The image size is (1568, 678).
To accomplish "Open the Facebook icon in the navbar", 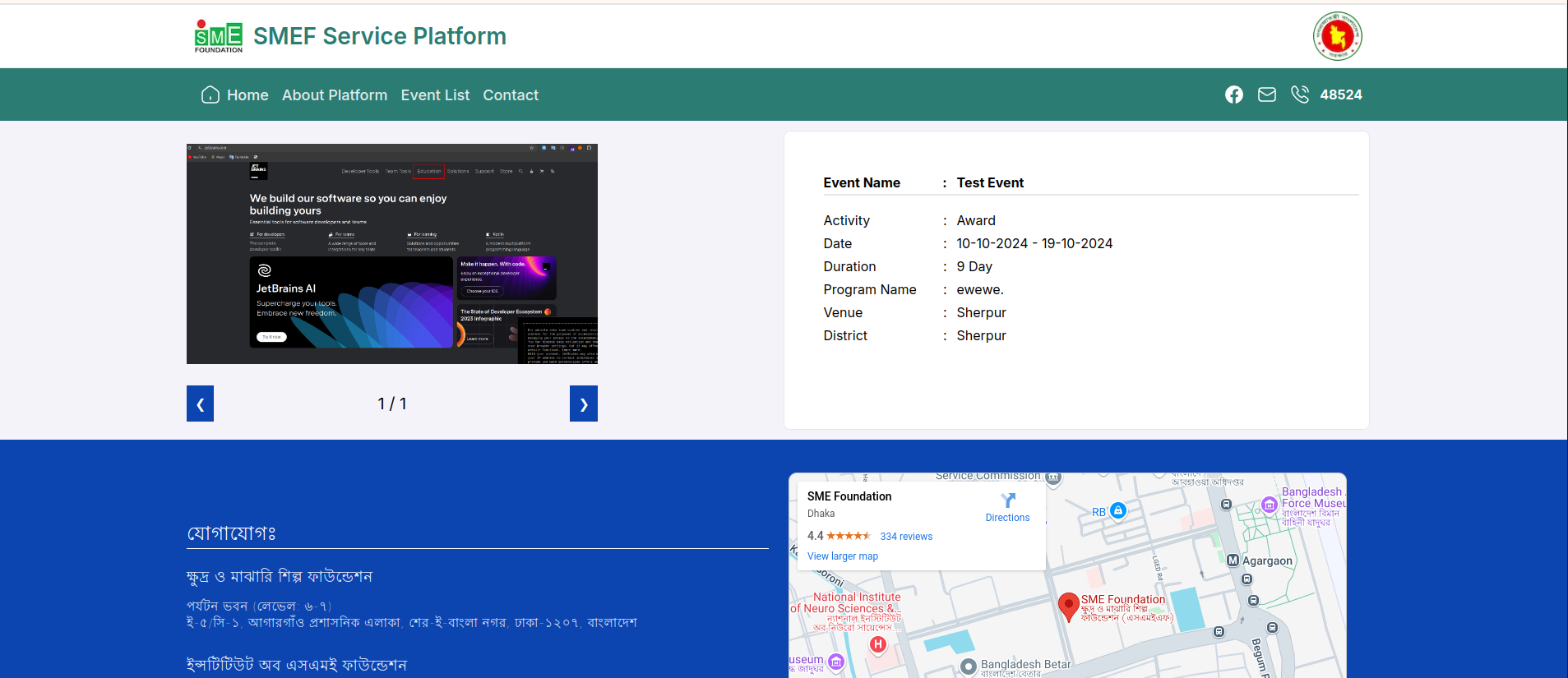I will click(x=1234, y=95).
